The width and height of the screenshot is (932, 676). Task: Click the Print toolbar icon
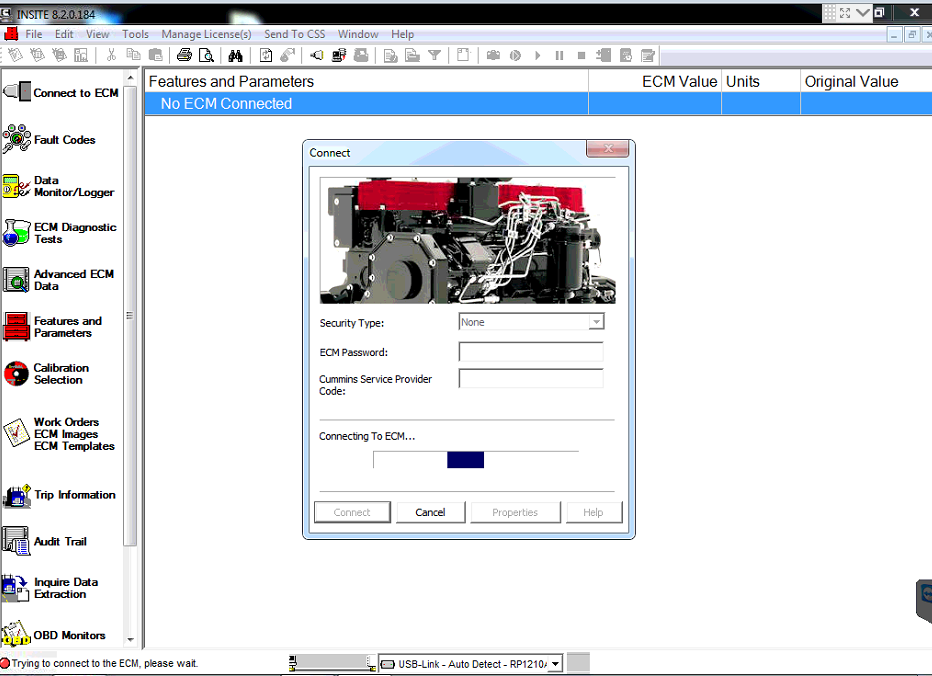pos(184,55)
